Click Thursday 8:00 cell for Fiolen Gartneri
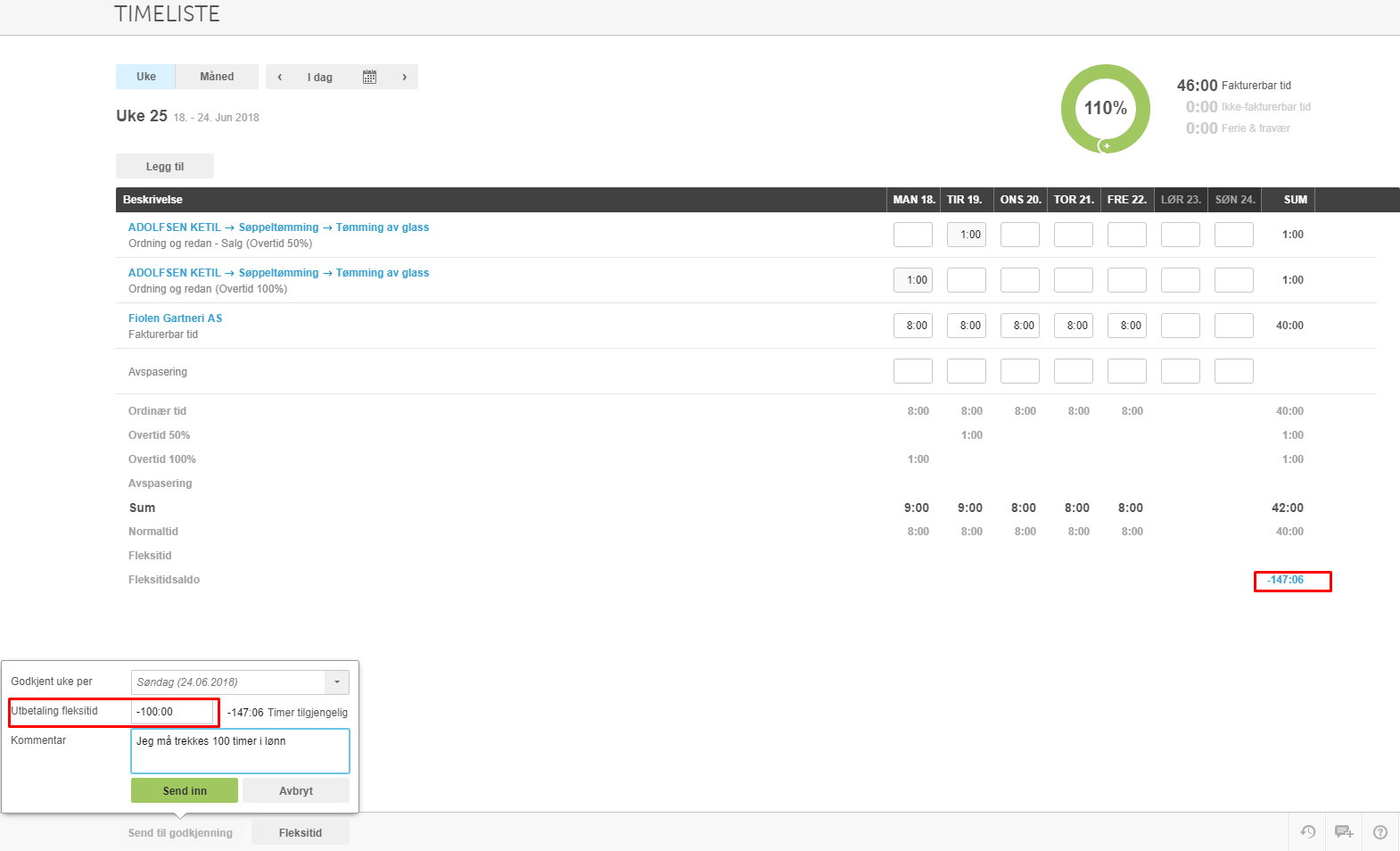The width and height of the screenshot is (1400, 851). tap(1074, 326)
